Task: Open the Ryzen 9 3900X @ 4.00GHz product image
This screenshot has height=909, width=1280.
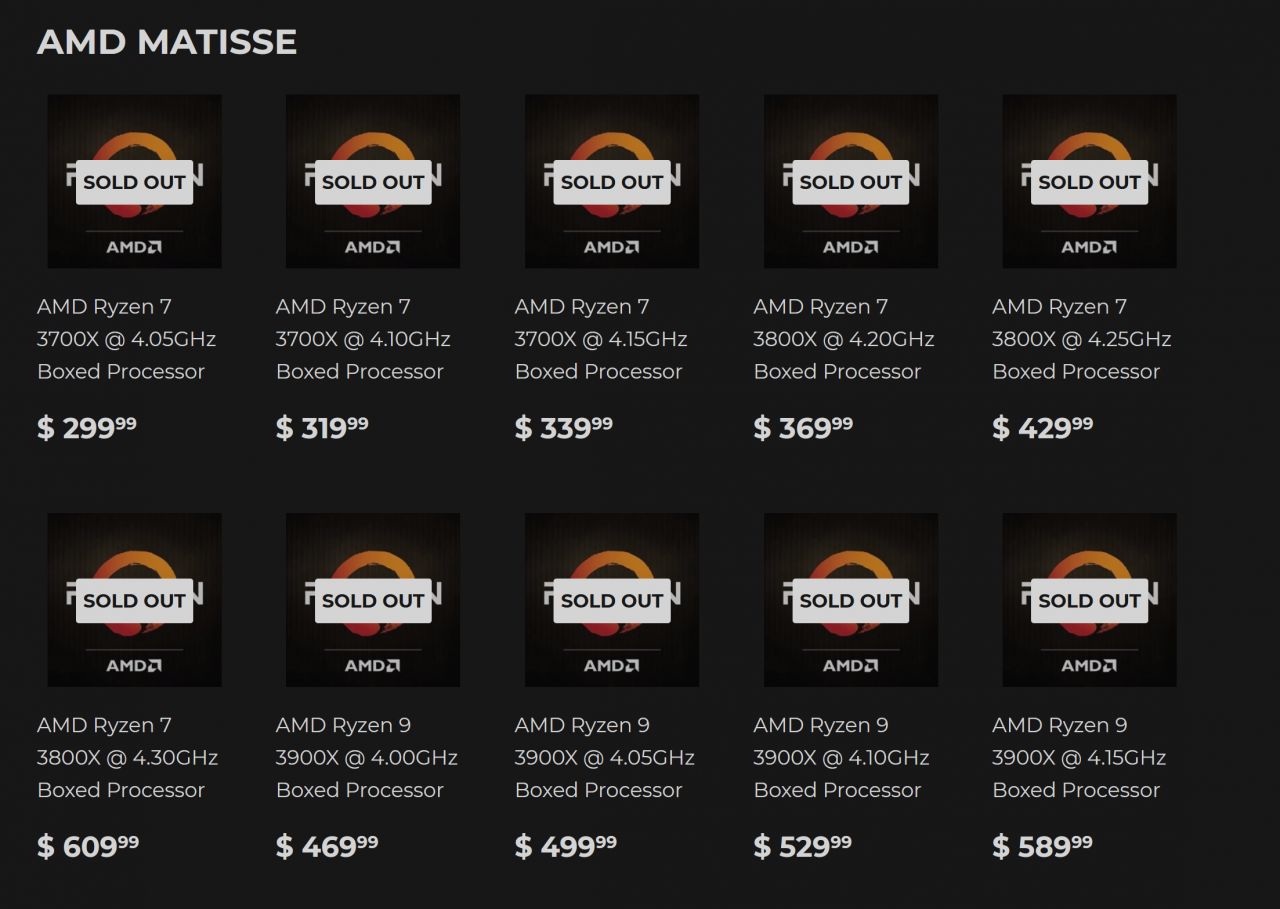Action: 373,600
